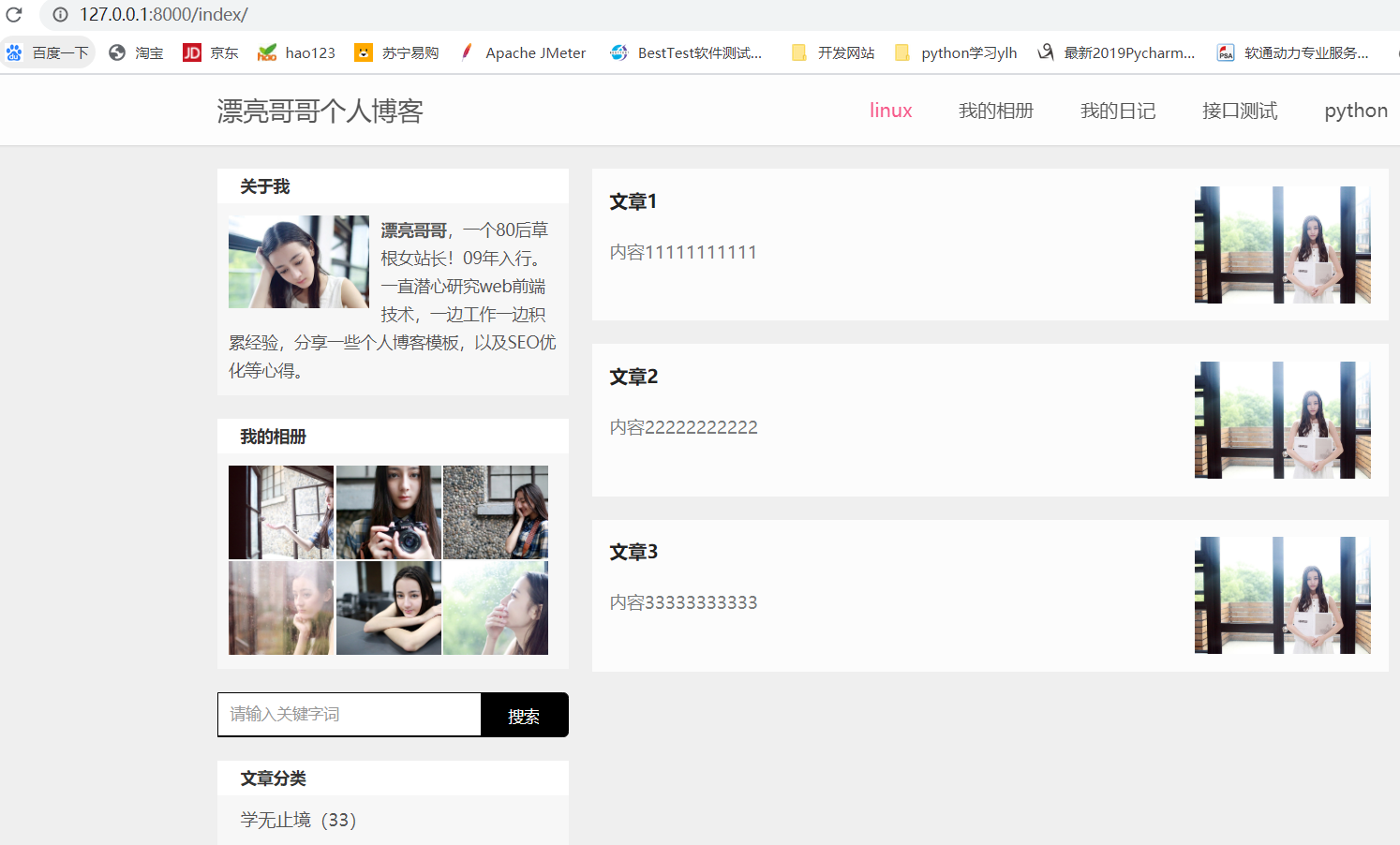Screen dimensions: 1400x845
Task: Open the 最新2019Pycharm bookmark
Action: pos(1116,52)
